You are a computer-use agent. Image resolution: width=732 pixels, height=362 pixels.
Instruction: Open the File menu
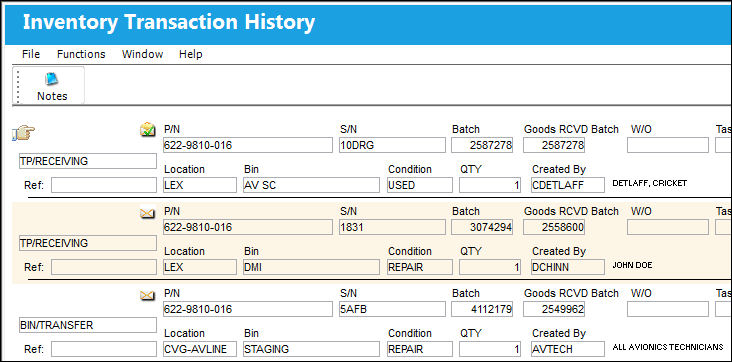31,54
